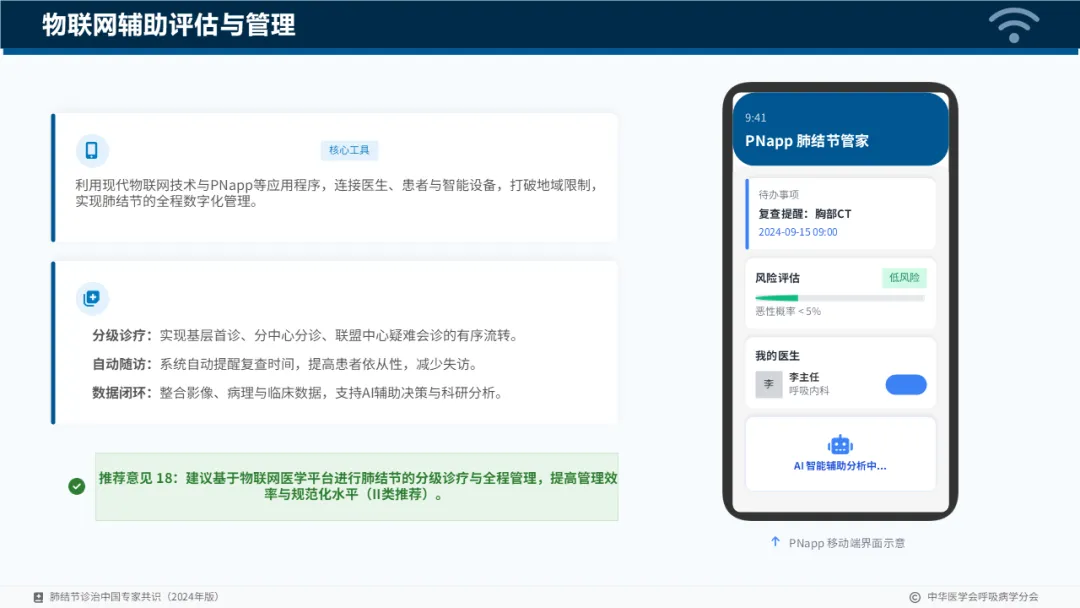
Task: Click the 推荐意见 18 green recommendation box
Action: tap(357, 486)
